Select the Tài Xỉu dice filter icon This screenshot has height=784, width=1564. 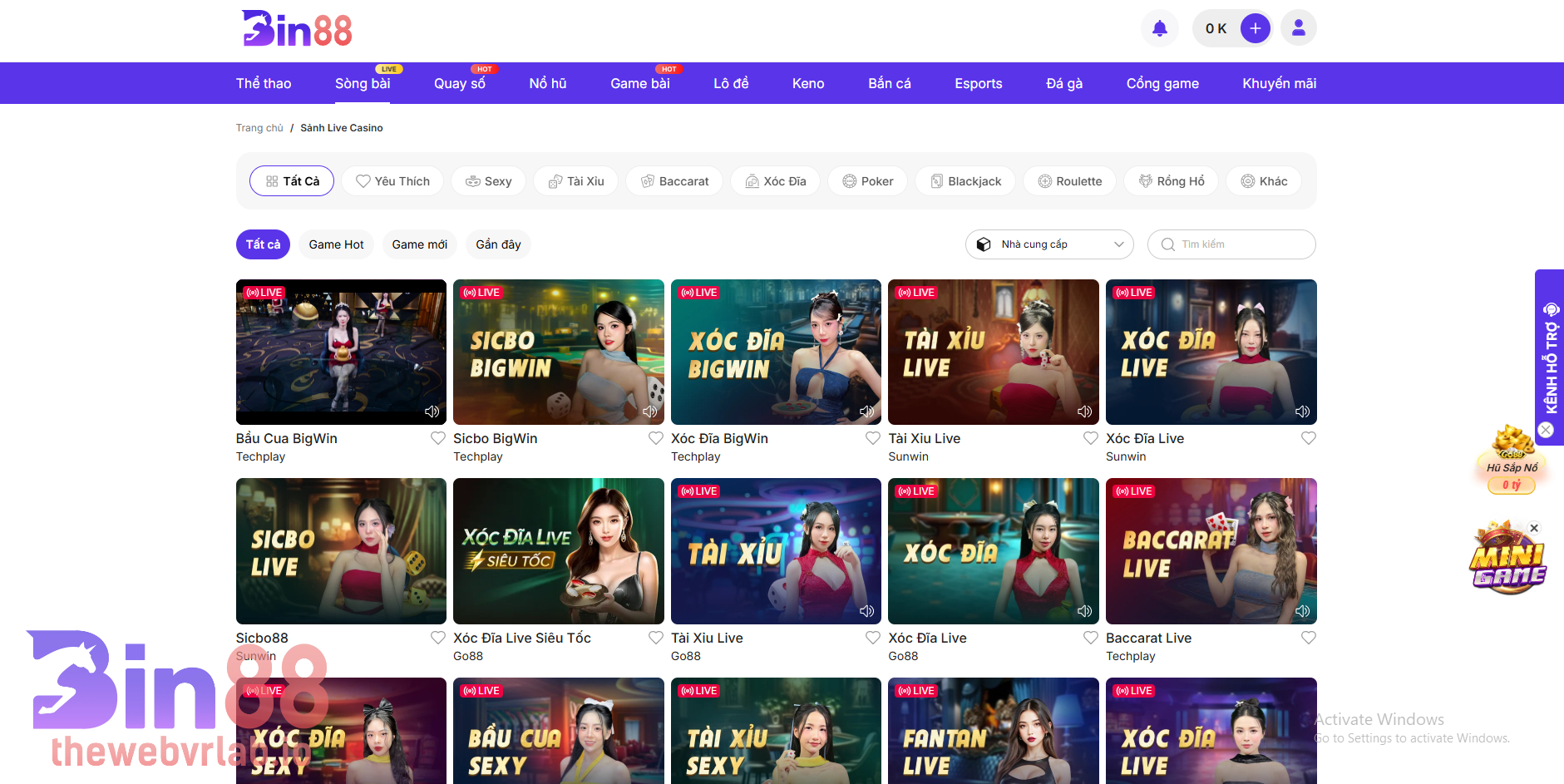[555, 180]
